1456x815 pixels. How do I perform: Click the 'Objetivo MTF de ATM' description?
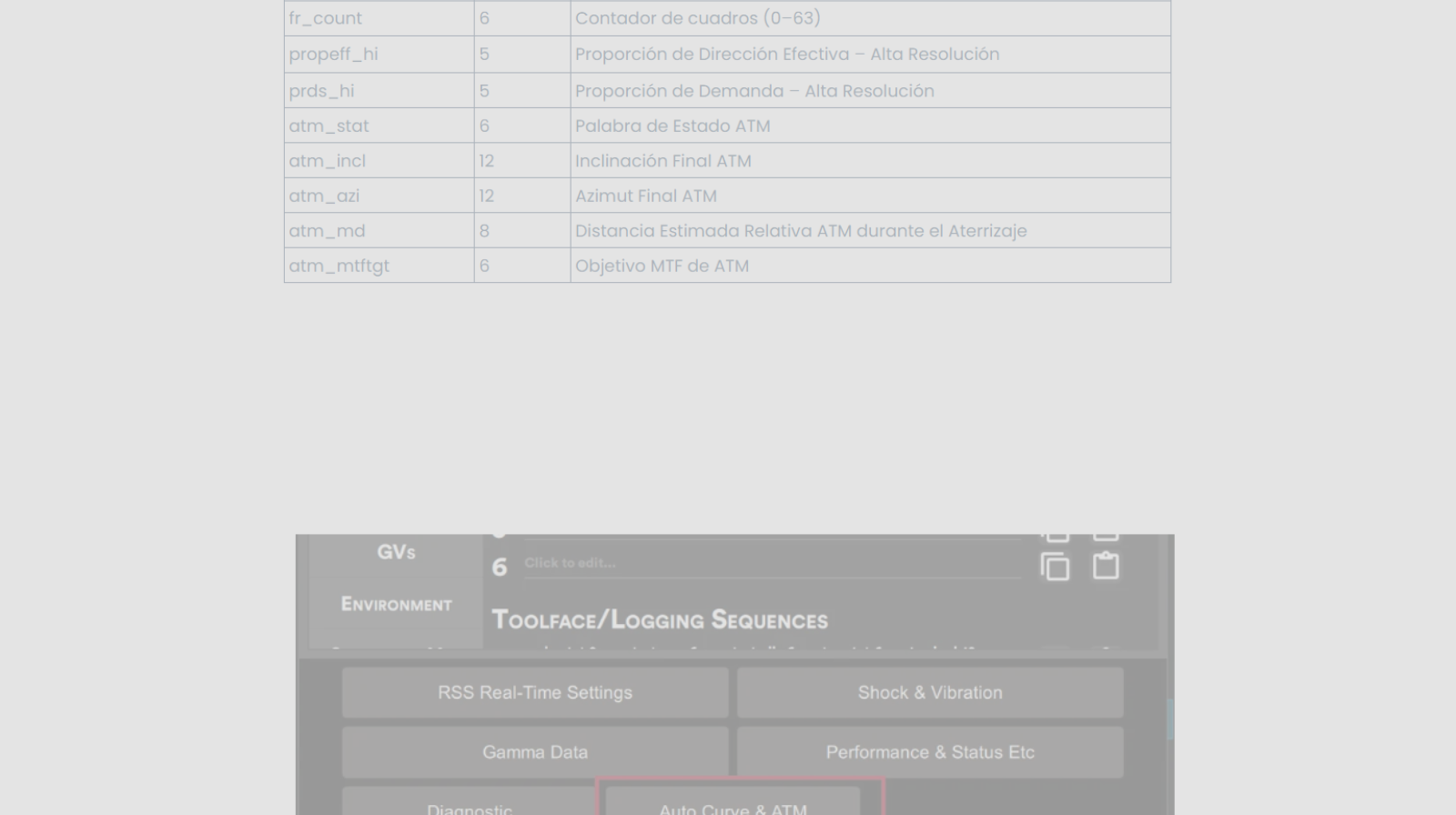[662, 267]
